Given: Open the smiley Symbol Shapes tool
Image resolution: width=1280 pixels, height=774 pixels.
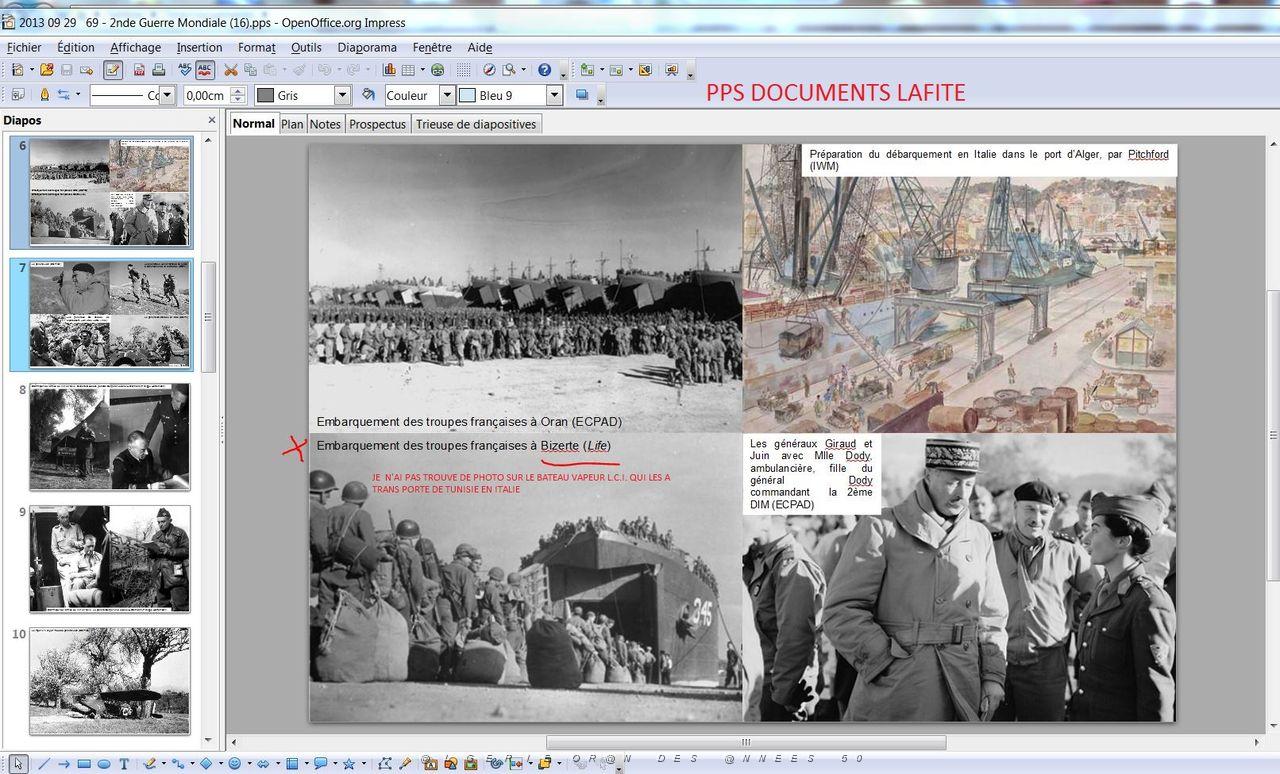Looking at the screenshot, I should [x=234, y=764].
